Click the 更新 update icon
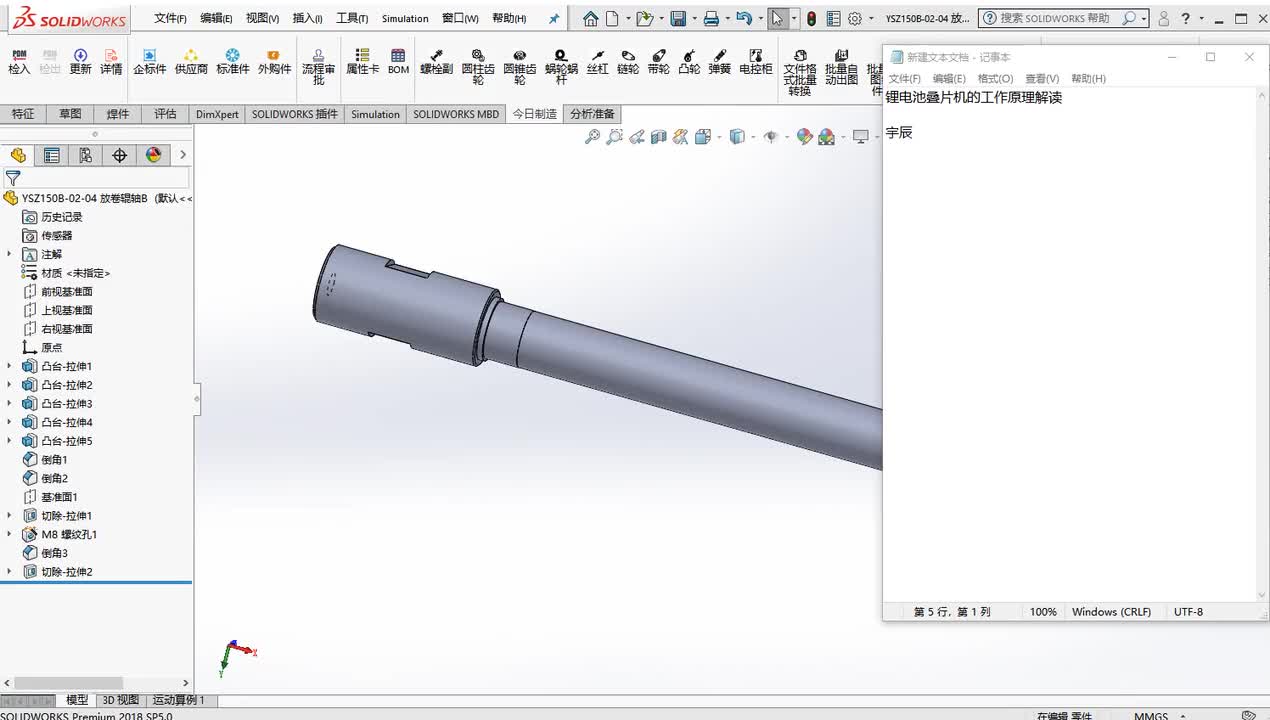 [x=81, y=62]
